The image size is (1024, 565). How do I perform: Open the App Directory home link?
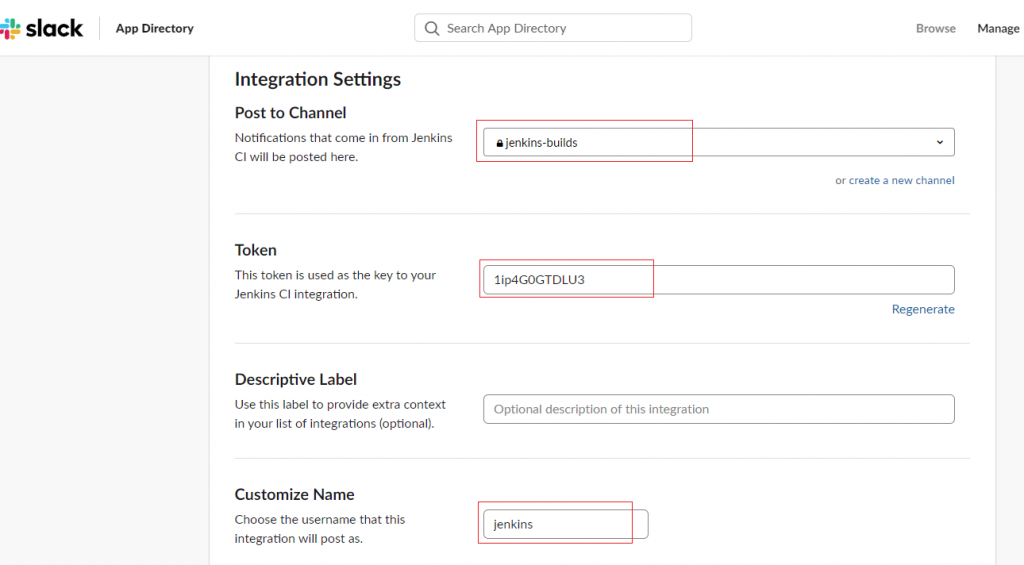pyautogui.click(x=154, y=28)
